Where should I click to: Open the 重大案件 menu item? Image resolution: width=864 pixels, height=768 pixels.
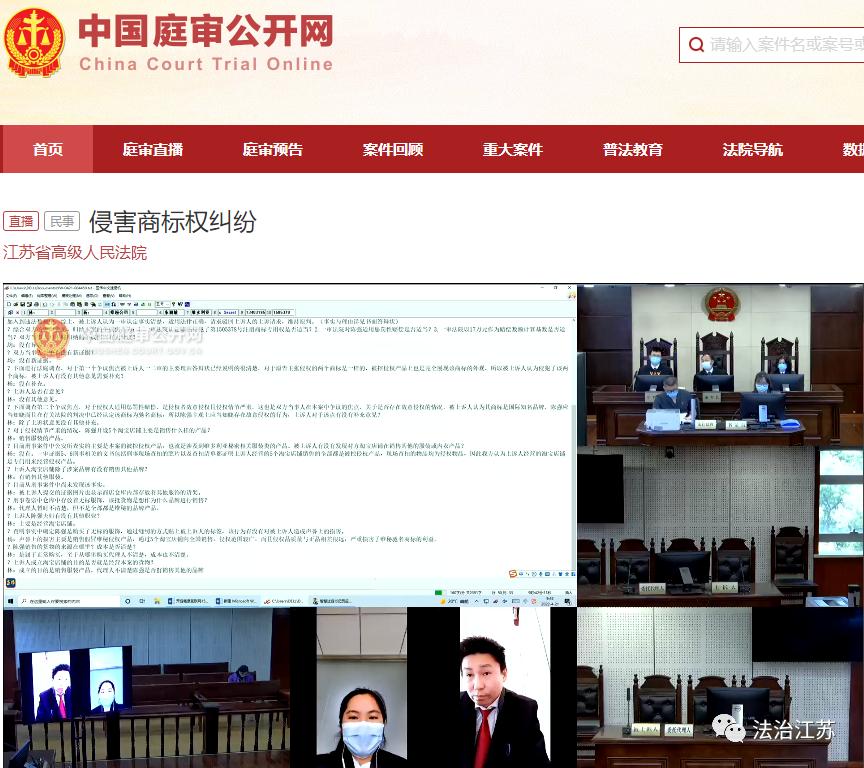pos(513,149)
